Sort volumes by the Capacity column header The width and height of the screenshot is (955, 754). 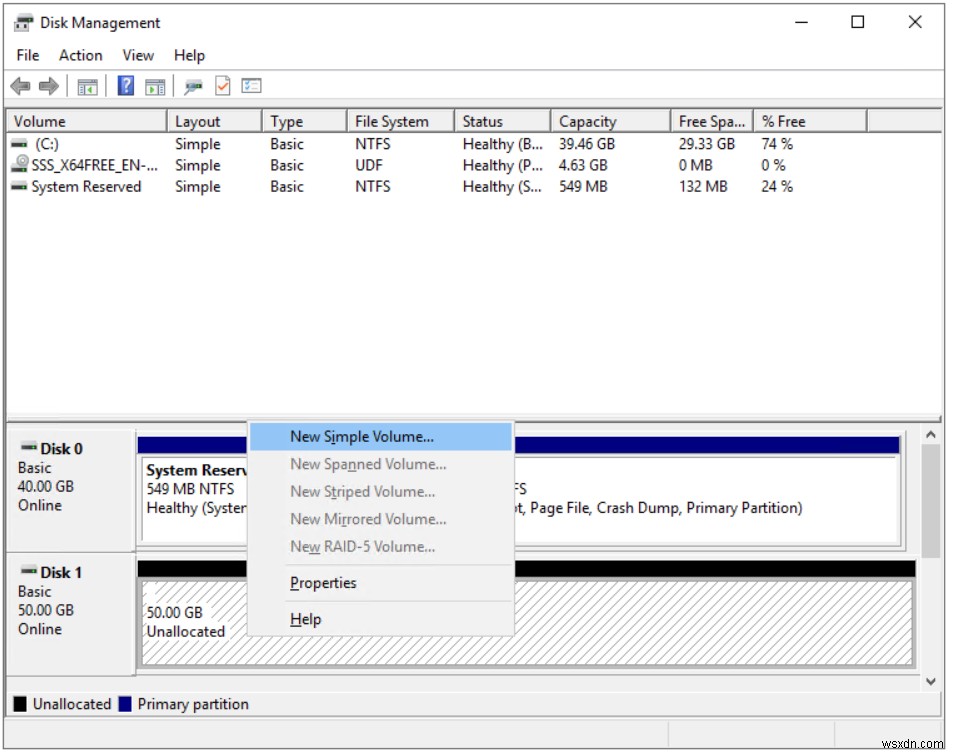[600, 120]
